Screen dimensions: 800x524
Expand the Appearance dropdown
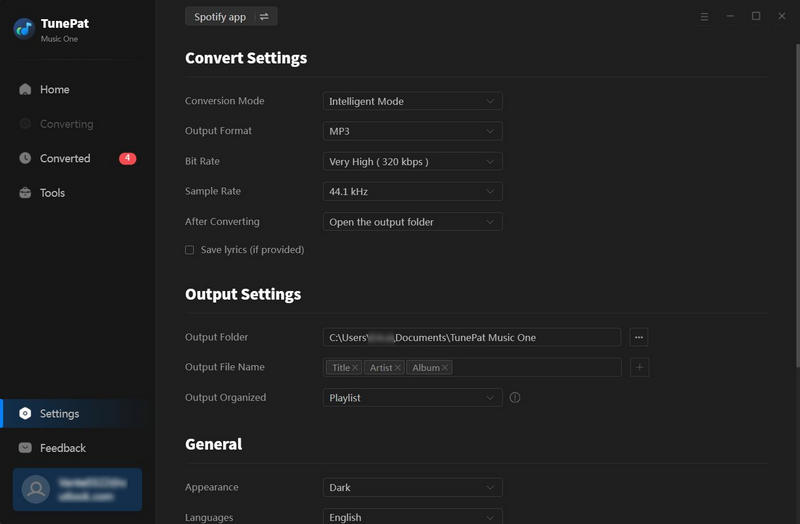pos(412,487)
